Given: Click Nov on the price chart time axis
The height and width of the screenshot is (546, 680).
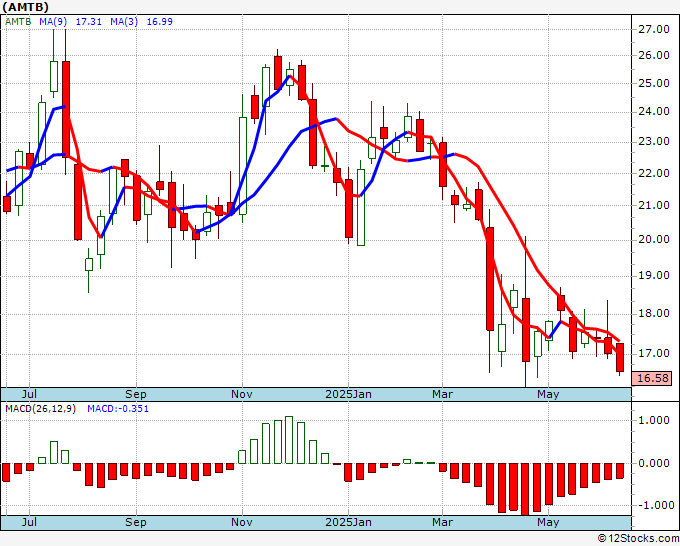Looking at the screenshot, I should coord(242,394).
